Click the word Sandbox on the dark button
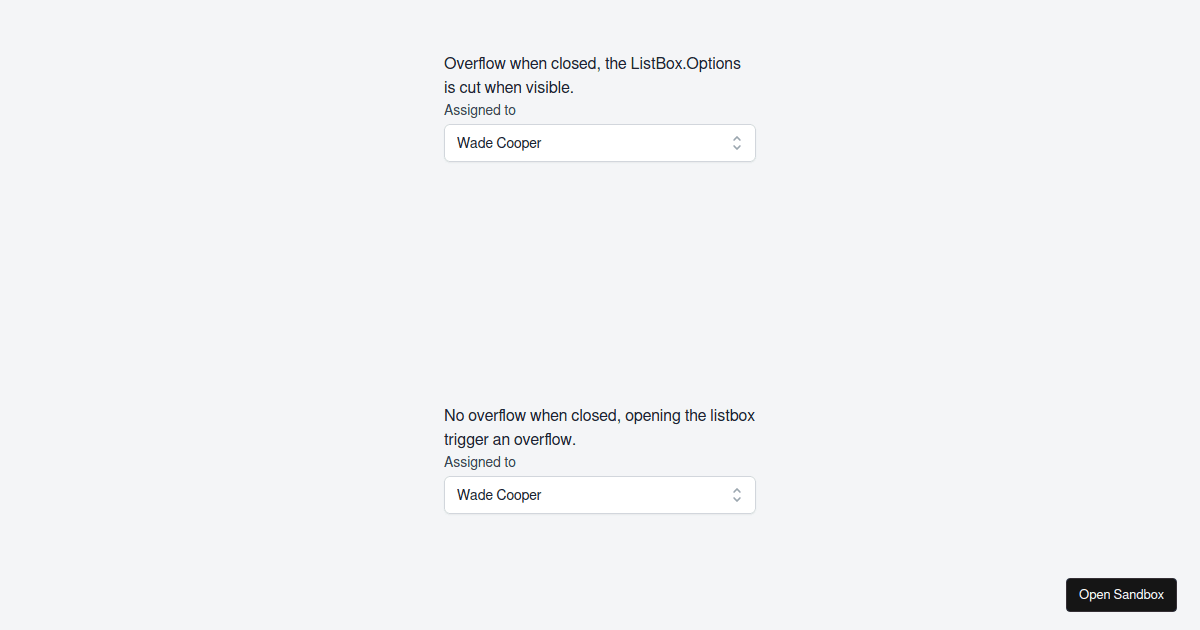The width and height of the screenshot is (1200, 630). coord(1140,595)
